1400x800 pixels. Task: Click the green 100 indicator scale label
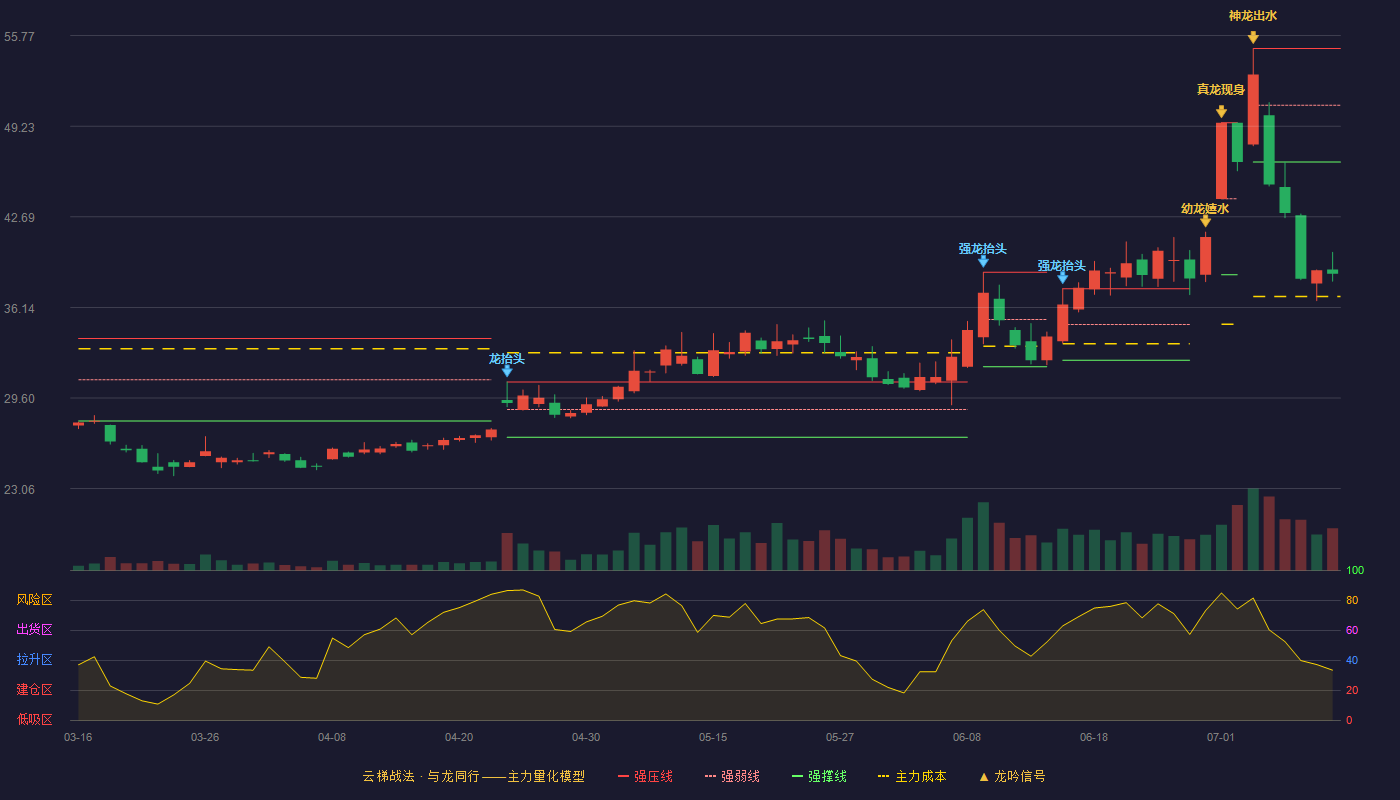1355,570
